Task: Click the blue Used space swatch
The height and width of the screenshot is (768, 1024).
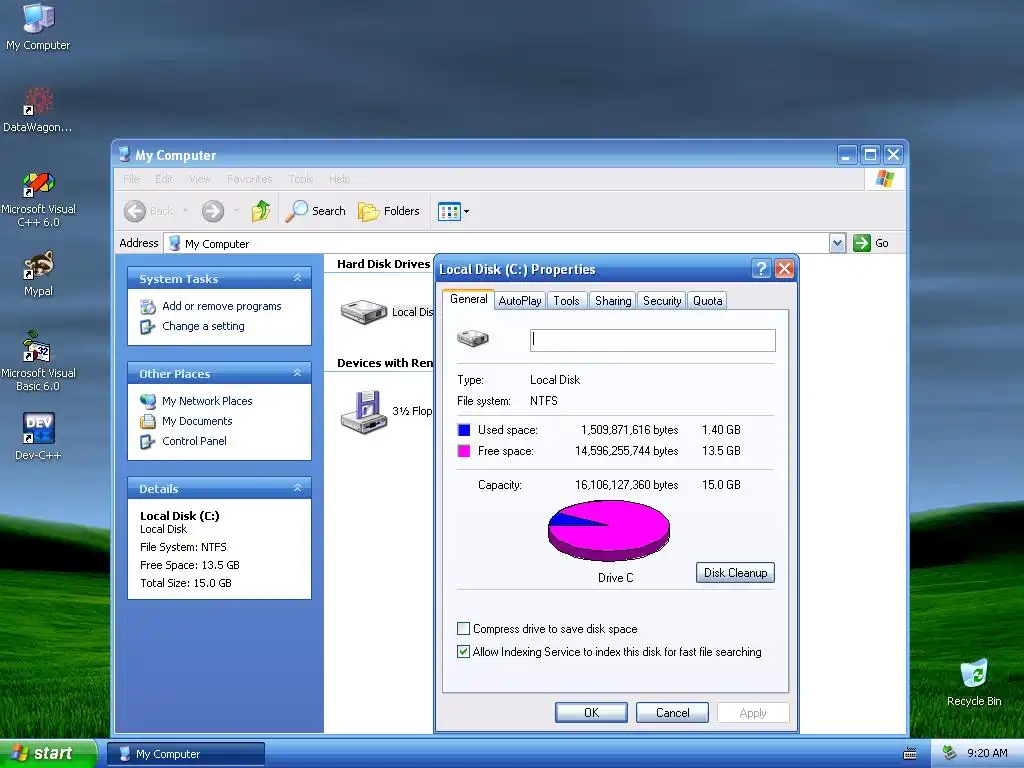Action: click(x=464, y=430)
